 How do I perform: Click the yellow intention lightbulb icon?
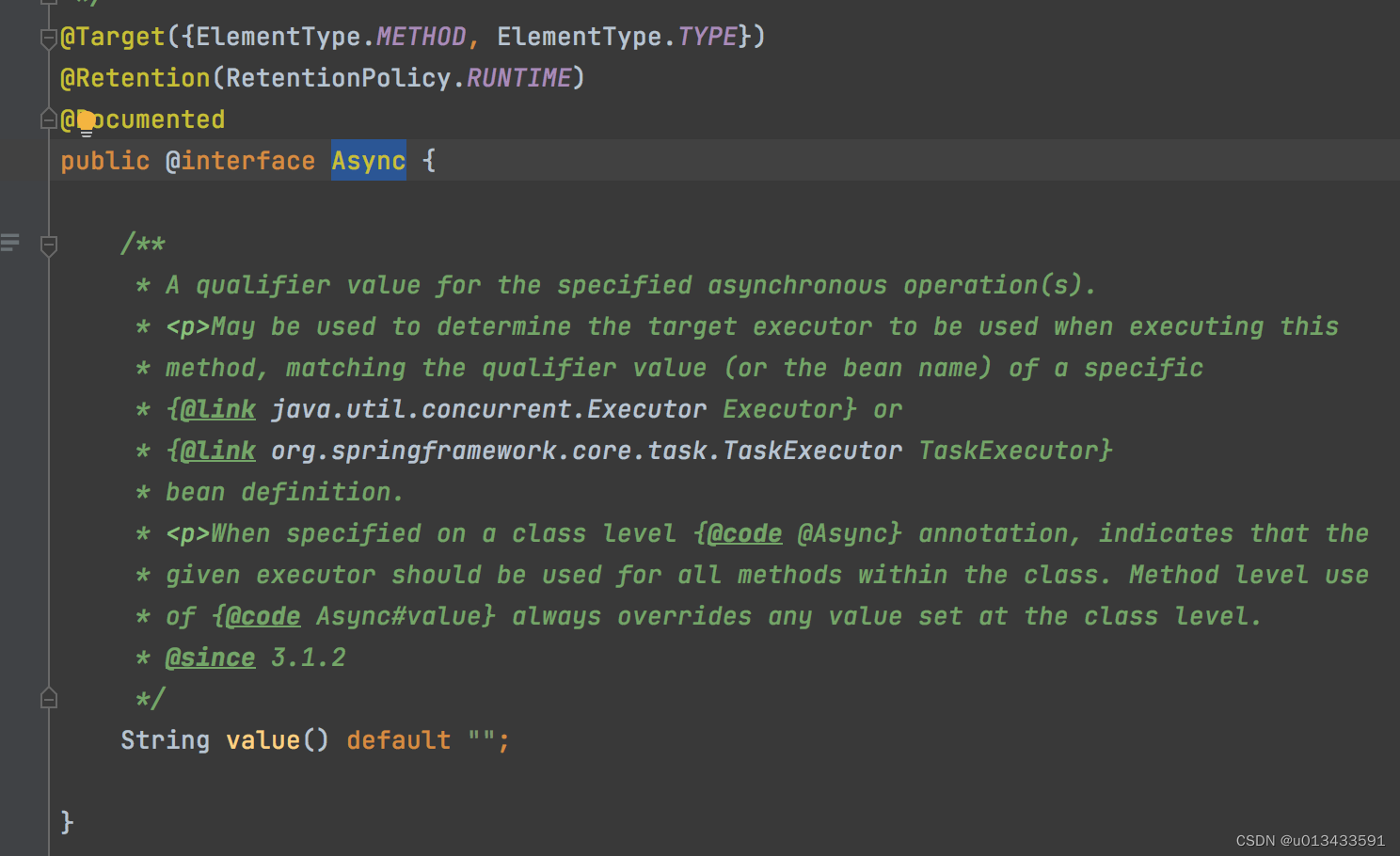86,122
